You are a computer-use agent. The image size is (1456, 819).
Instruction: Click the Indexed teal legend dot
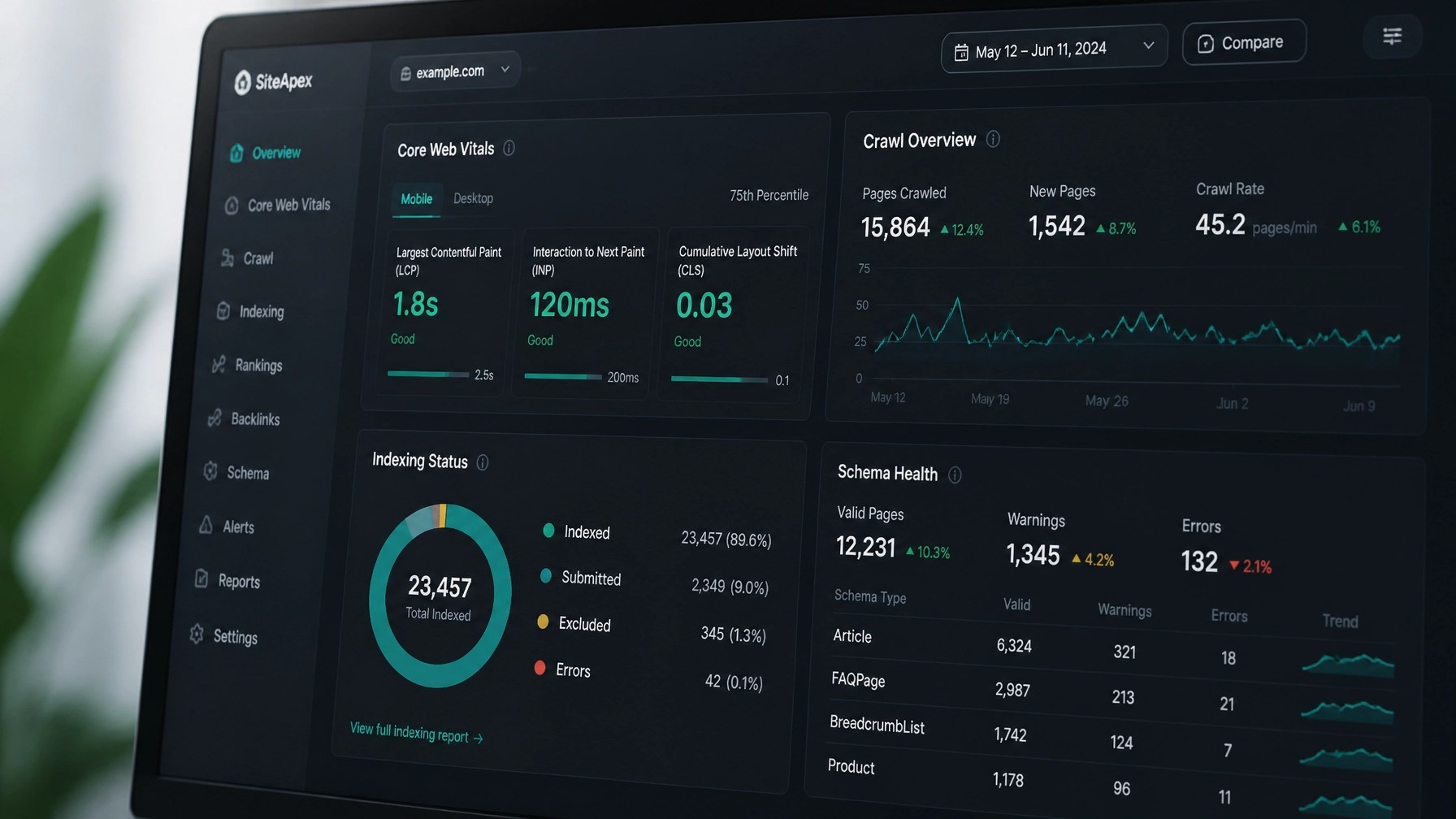tap(548, 531)
